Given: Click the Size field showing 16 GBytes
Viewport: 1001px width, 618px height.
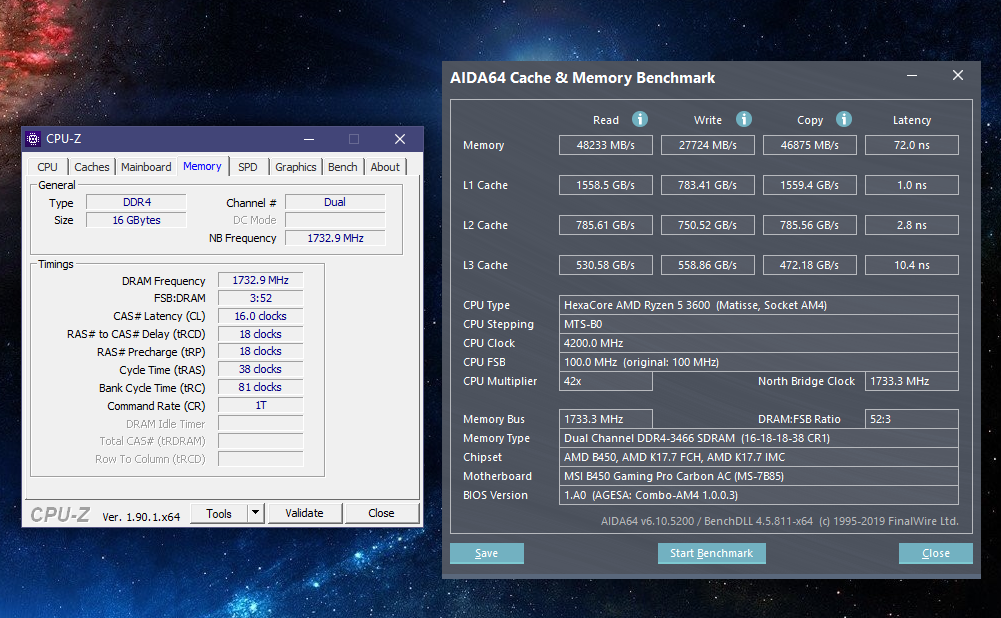Looking at the screenshot, I should pos(137,220).
